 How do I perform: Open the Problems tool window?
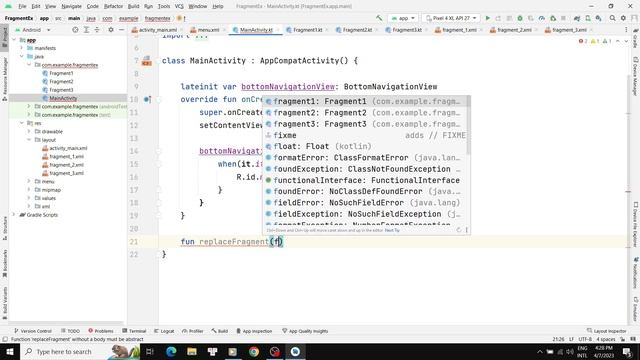pyautogui.click(x=101, y=331)
